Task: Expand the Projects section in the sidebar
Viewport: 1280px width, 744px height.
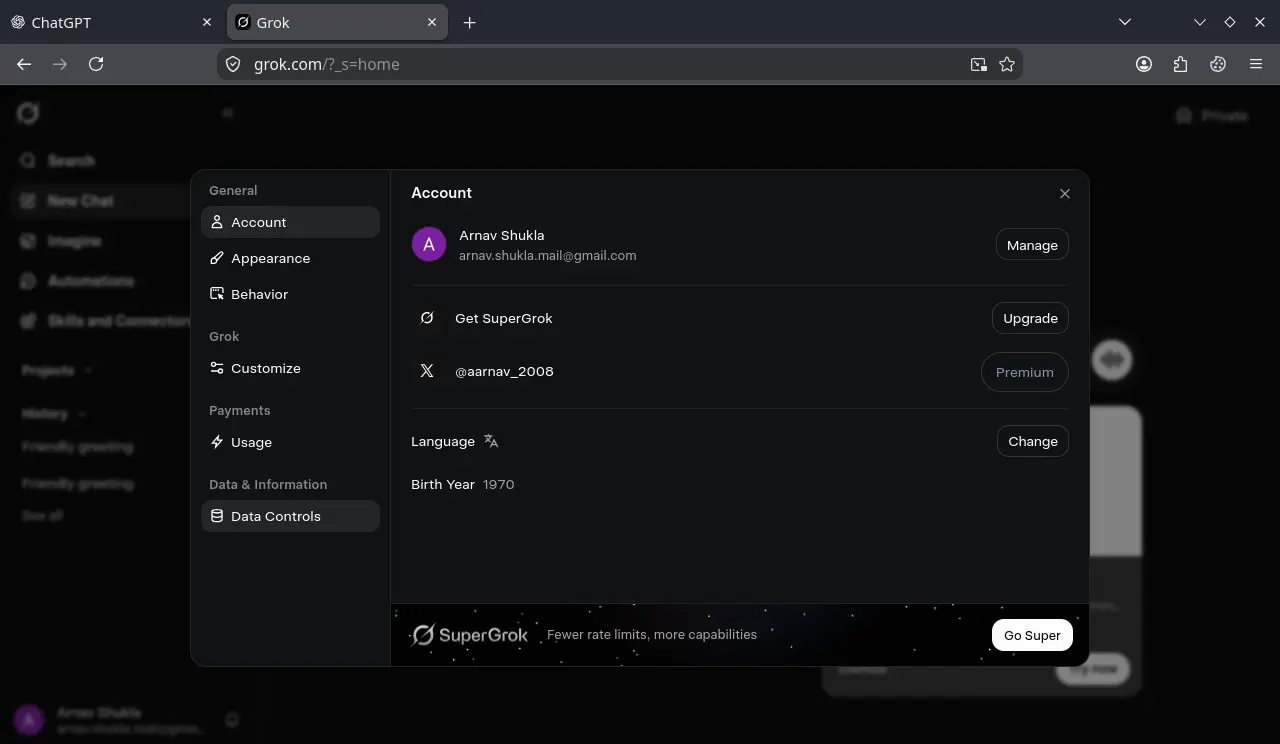Action: (x=56, y=370)
